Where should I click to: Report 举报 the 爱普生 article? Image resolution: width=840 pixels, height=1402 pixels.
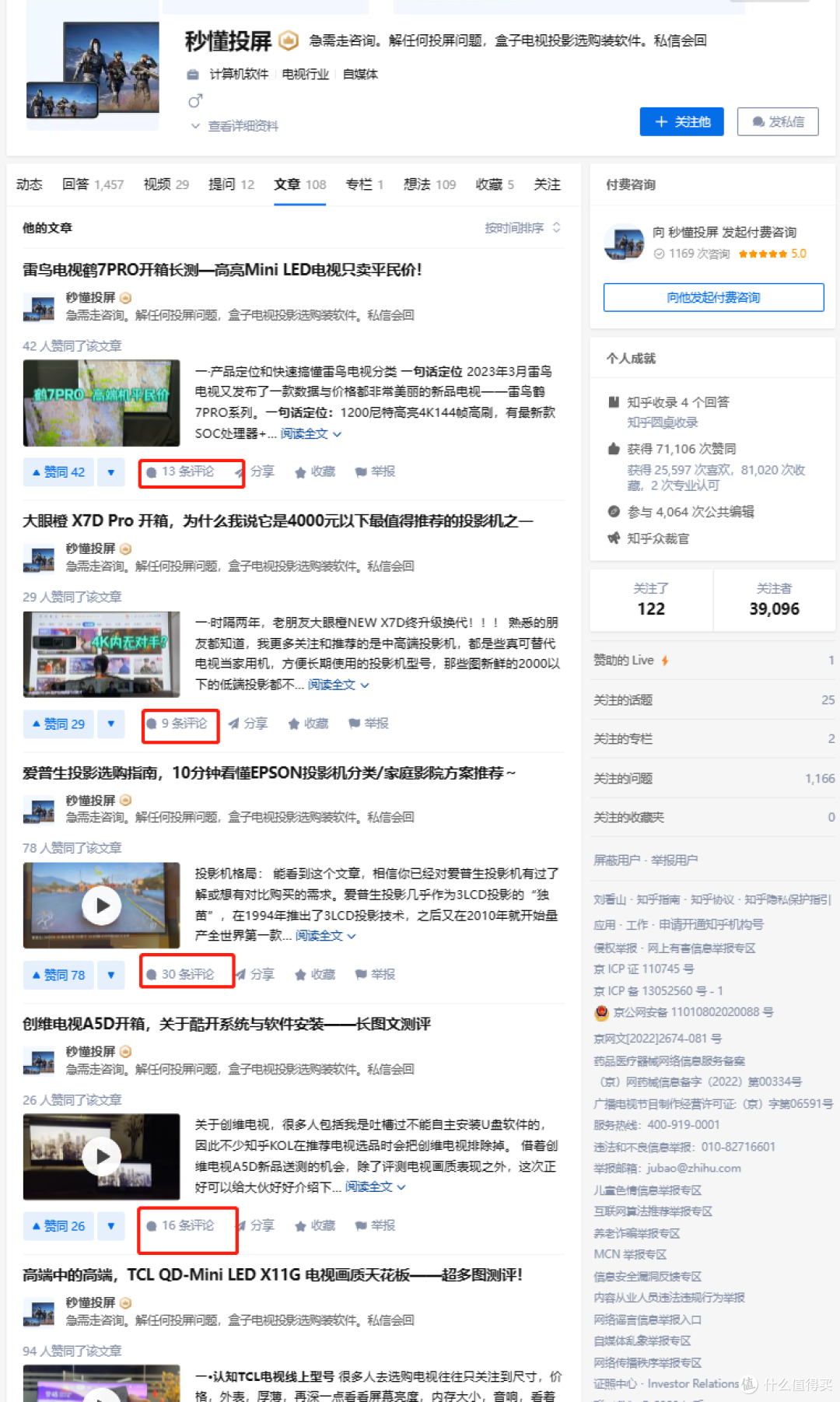[375, 975]
